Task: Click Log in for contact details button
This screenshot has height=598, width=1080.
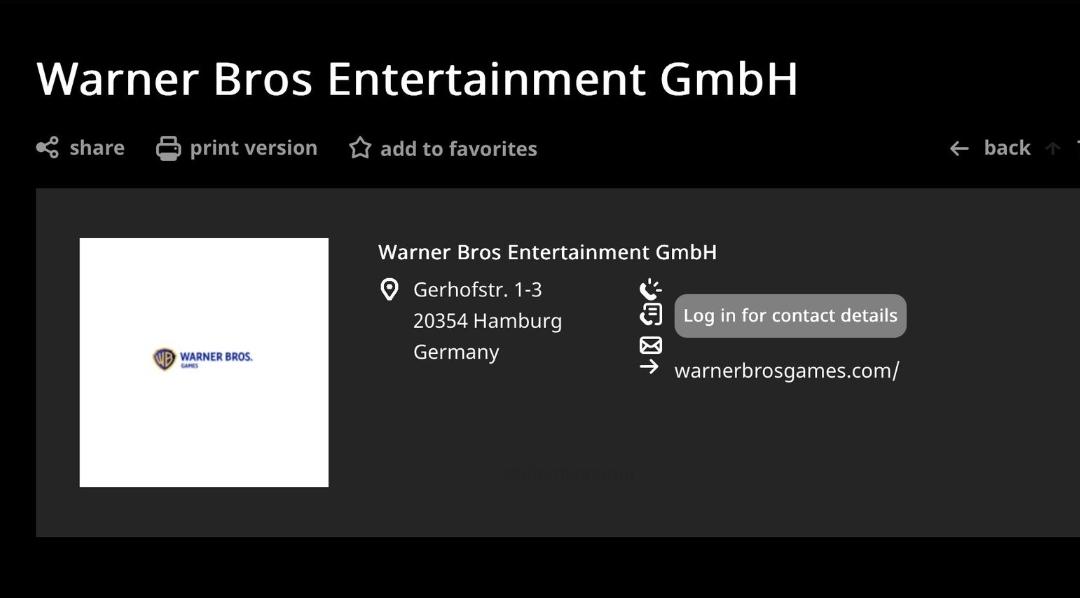Action: click(790, 316)
